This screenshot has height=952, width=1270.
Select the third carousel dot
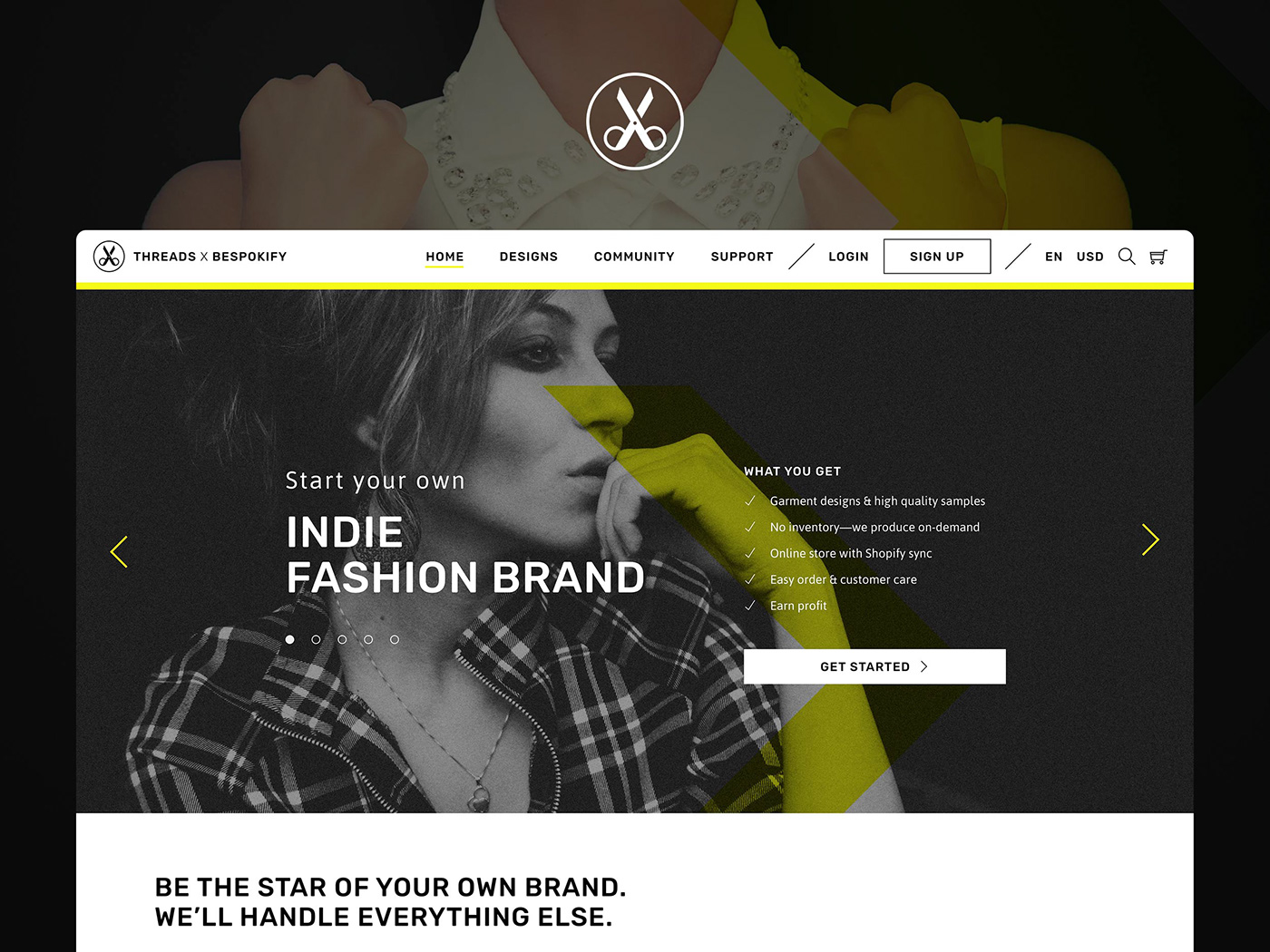point(342,639)
